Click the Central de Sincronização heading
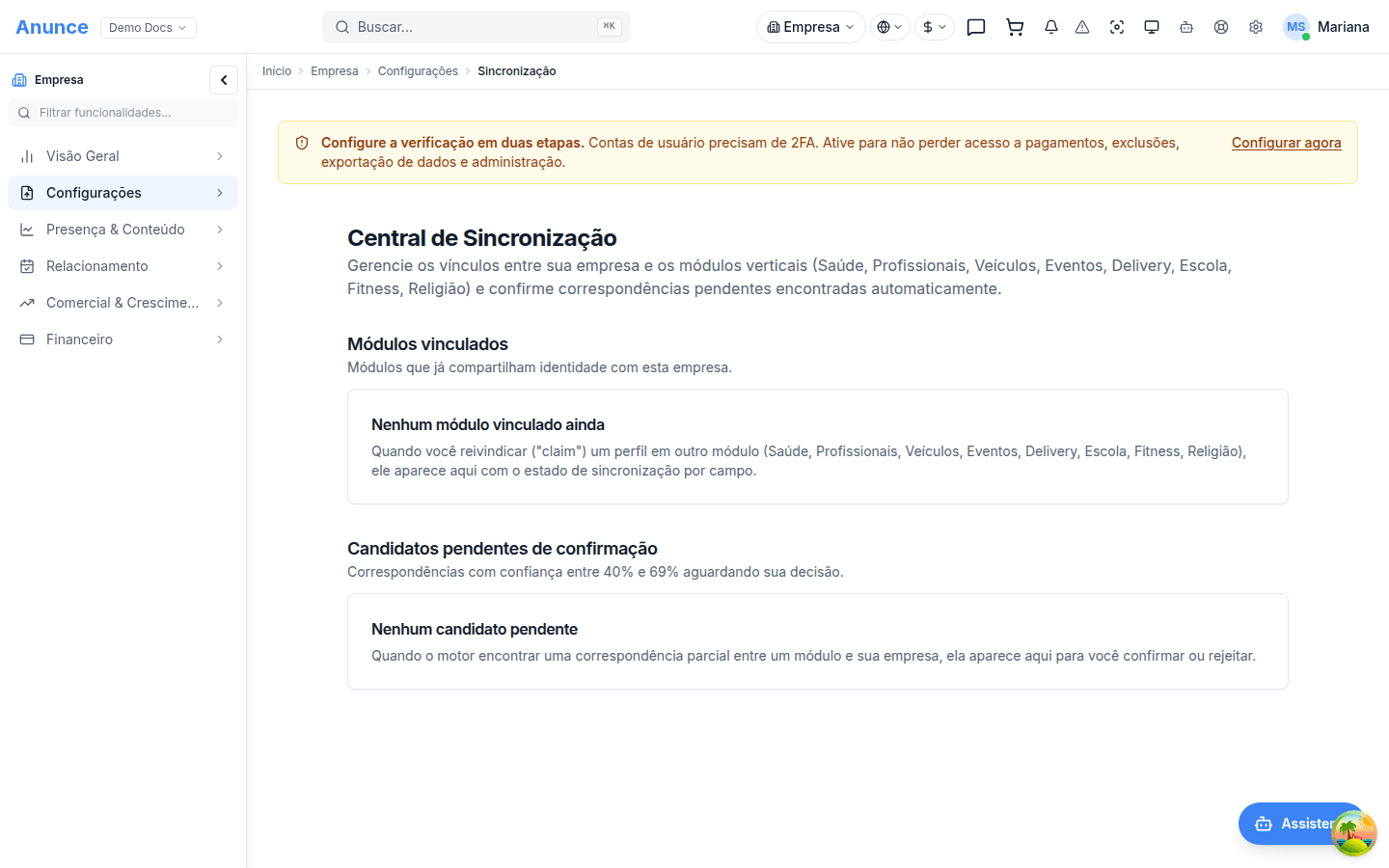The height and width of the screenshot is (868, 1389). pos(482,238)
